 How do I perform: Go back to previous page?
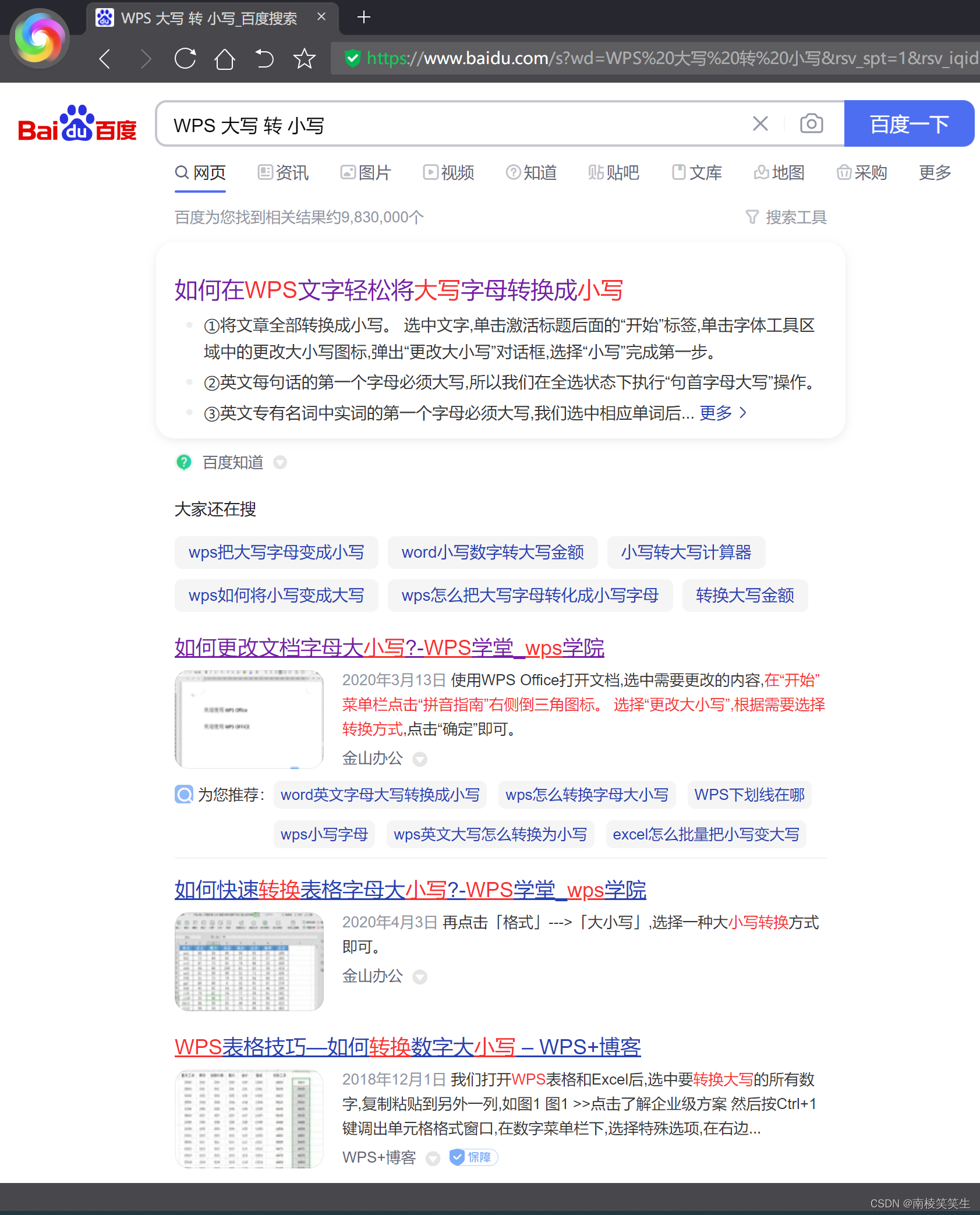pos(105,58)
